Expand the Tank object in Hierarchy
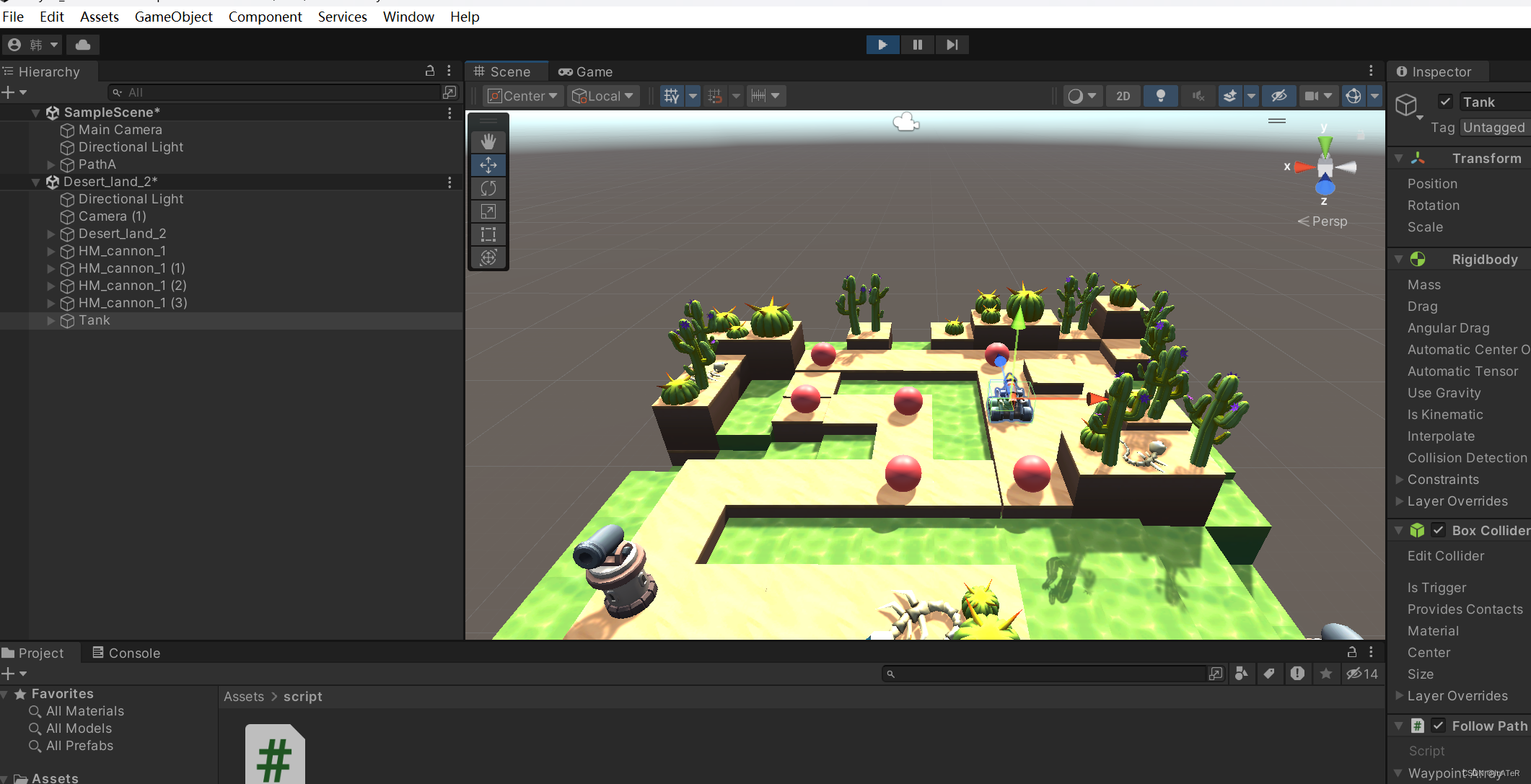Viewport: 1531px width, 784px height. 51,320
